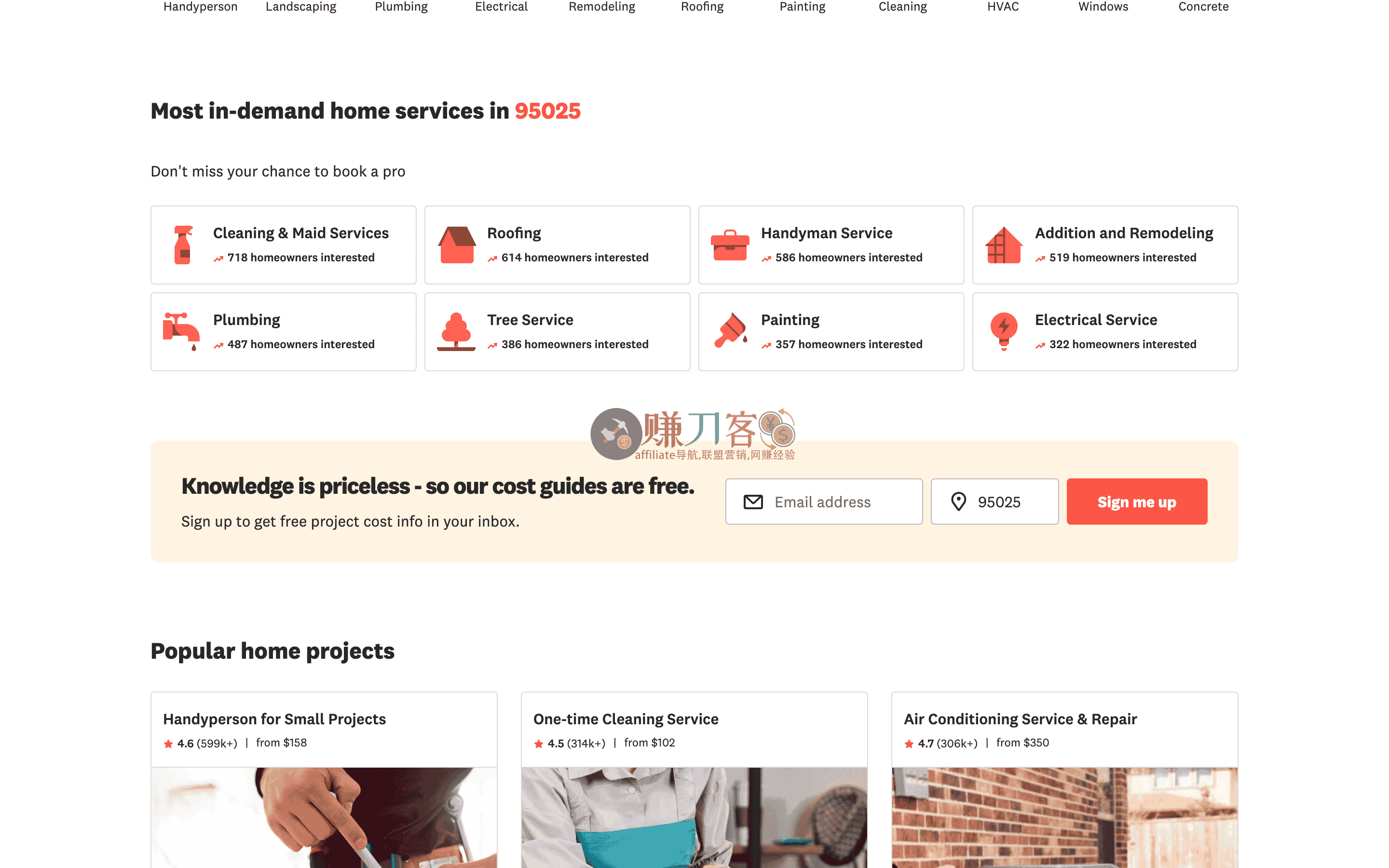Click the Plumbing faucet icon
Viewport: 1389px width, 868px height.
point(181,332)
